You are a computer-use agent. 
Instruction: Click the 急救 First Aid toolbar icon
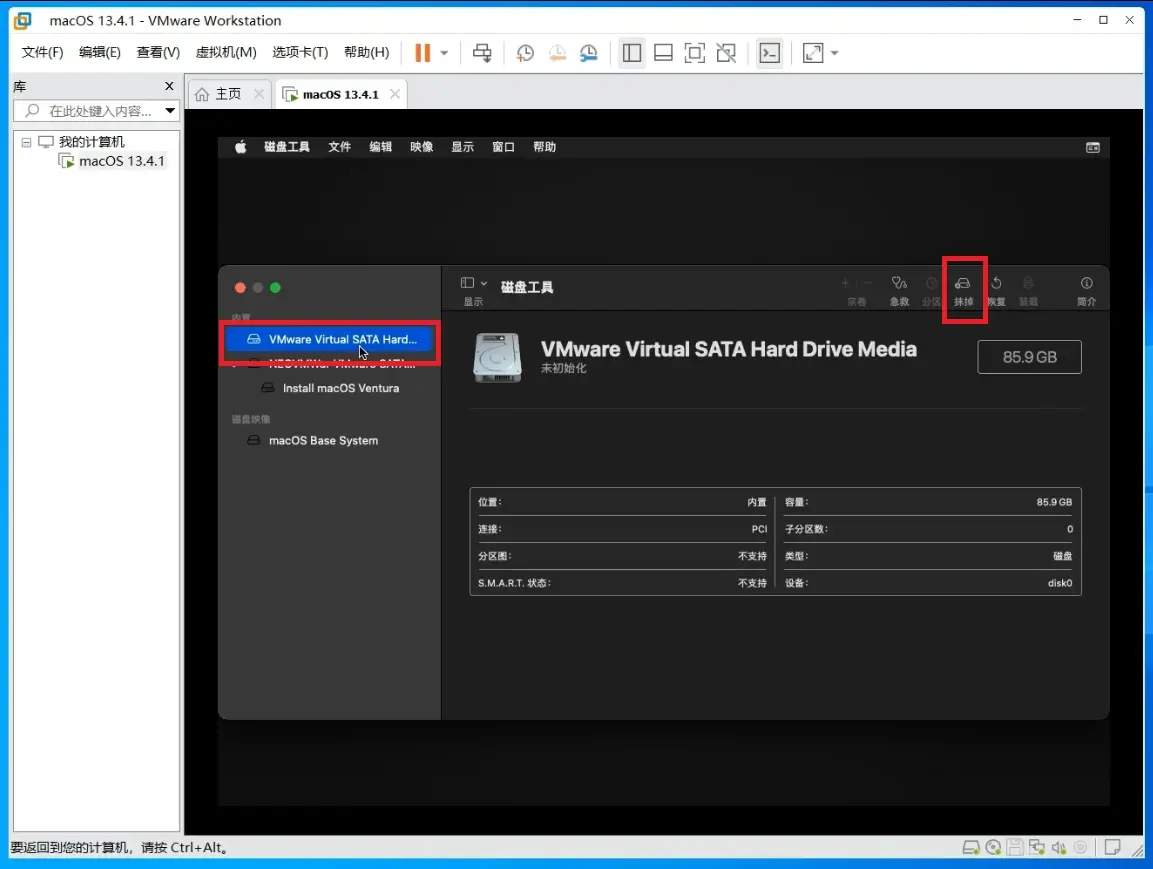(x=899, y=290)
